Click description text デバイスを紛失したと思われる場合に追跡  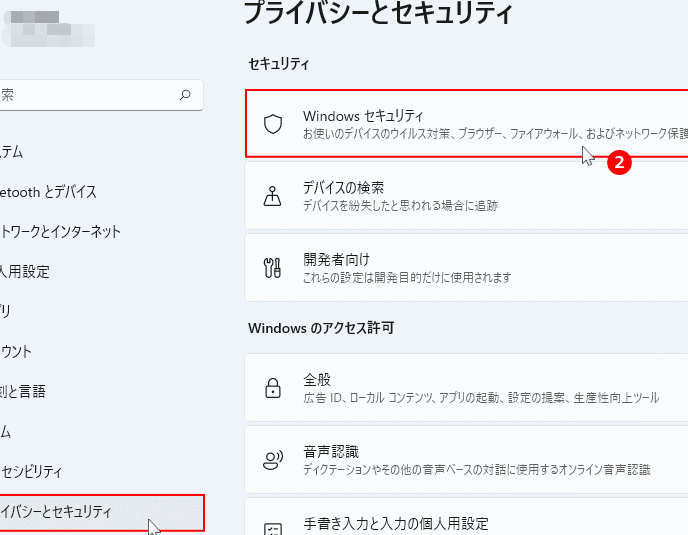[x=400, y=205]
